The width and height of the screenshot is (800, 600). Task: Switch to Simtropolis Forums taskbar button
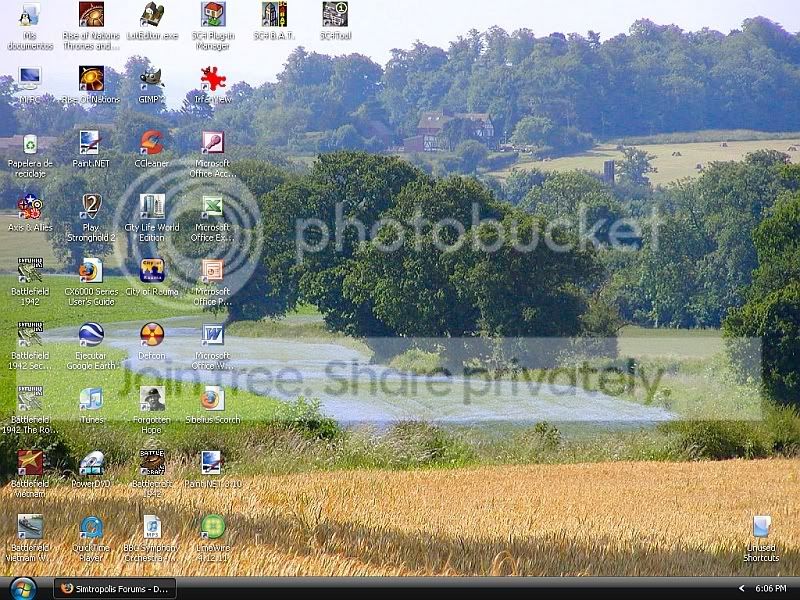pyautogui.click(x=115, y=589)
